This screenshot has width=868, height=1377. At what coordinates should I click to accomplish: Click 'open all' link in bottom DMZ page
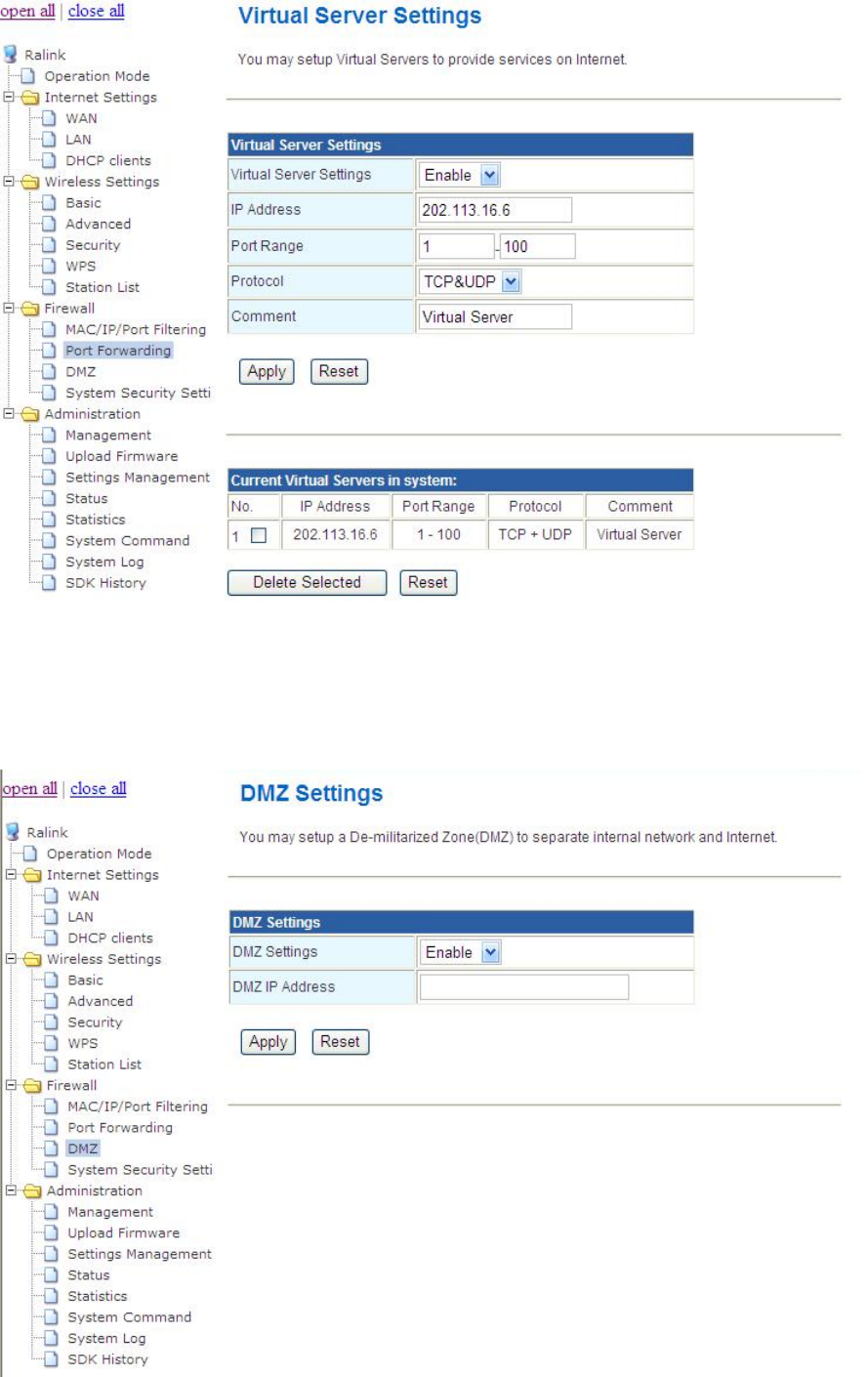tap(29, 788)
